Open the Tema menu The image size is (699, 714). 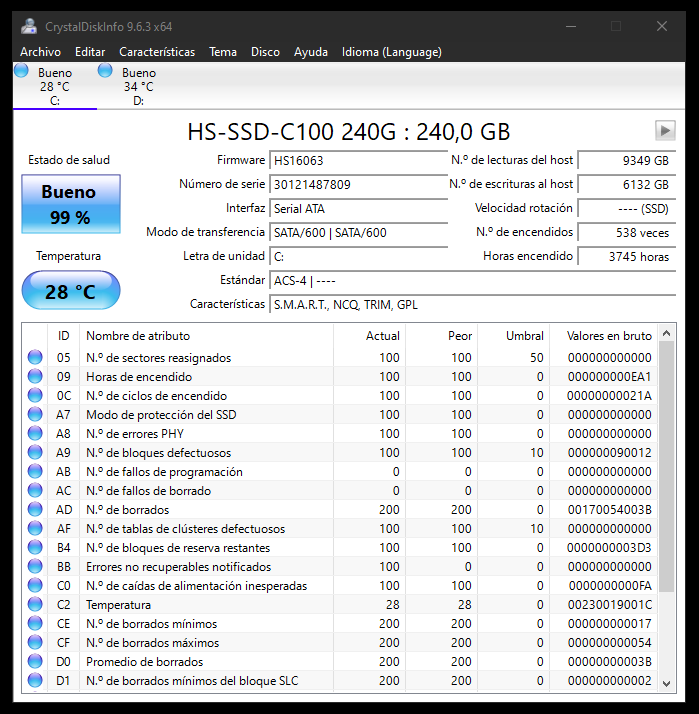coord(223,52)
